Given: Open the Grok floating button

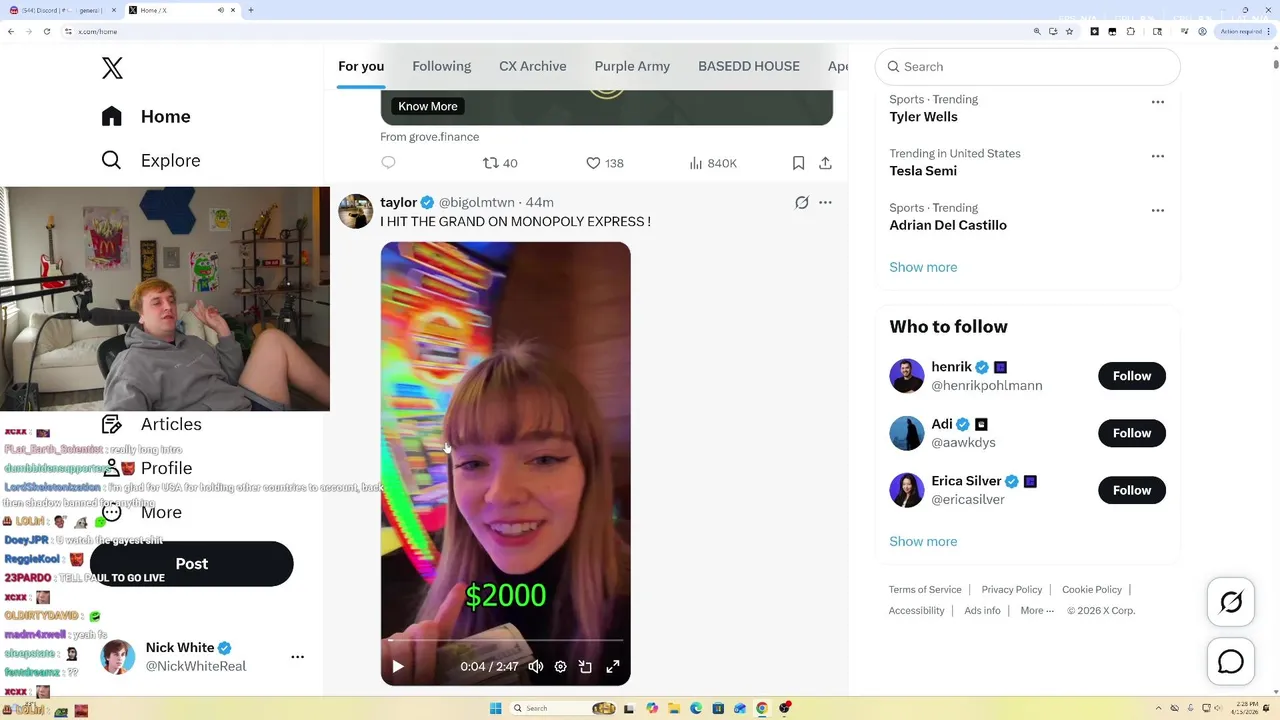Looking at the screenshot, I should coord(1231,602).
